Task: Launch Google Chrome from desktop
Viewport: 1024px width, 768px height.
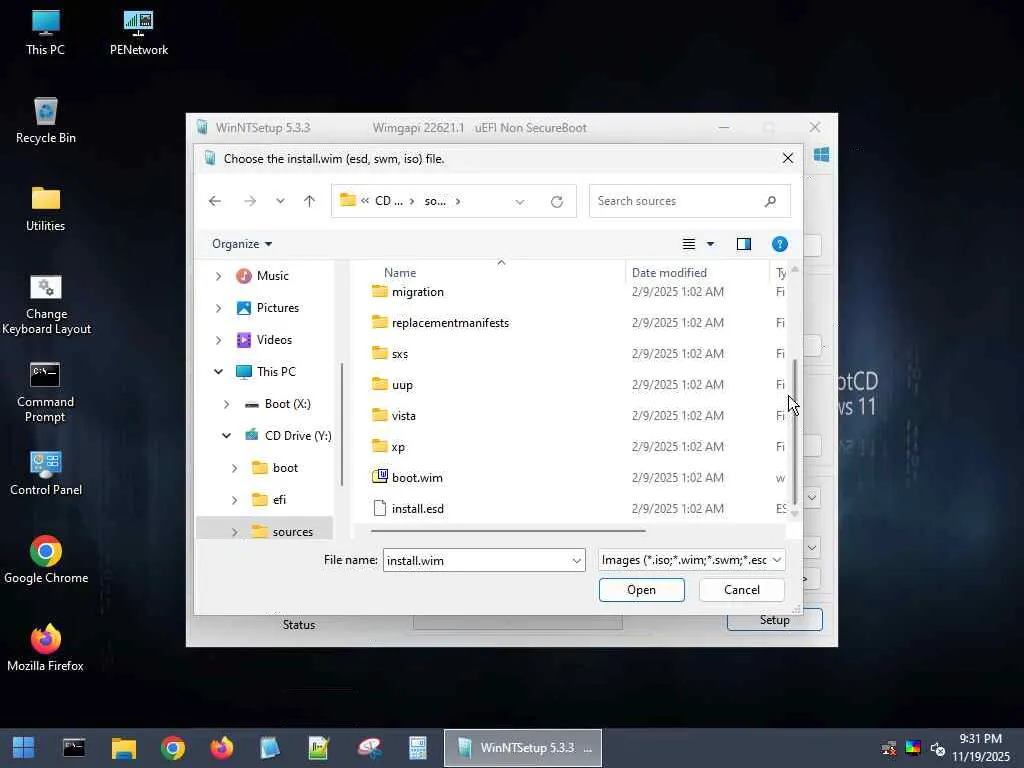Action: (x=46, y=560)
